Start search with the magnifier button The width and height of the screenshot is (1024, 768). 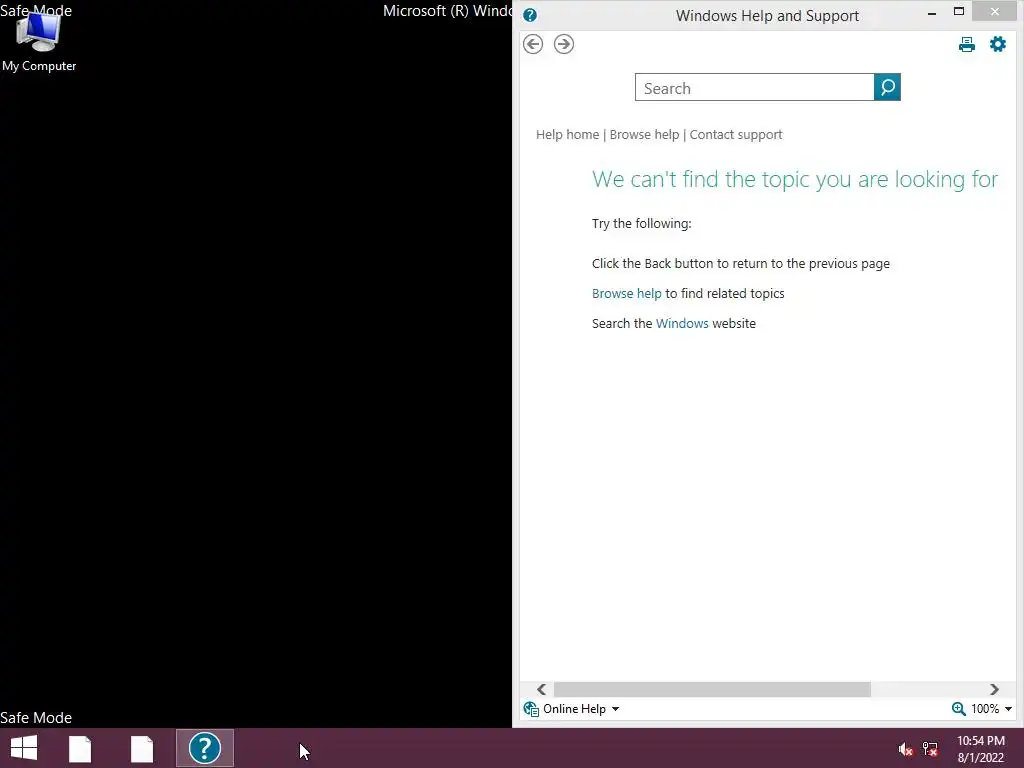(887, 87)
